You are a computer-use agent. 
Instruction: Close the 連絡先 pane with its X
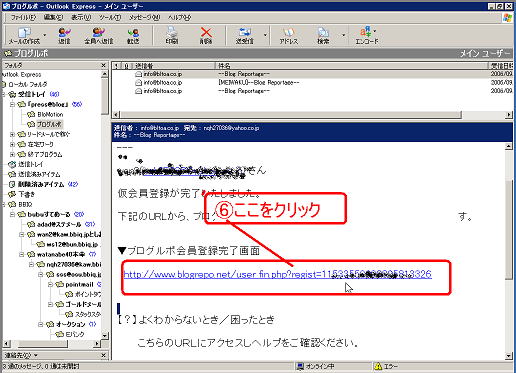point(103,355)
